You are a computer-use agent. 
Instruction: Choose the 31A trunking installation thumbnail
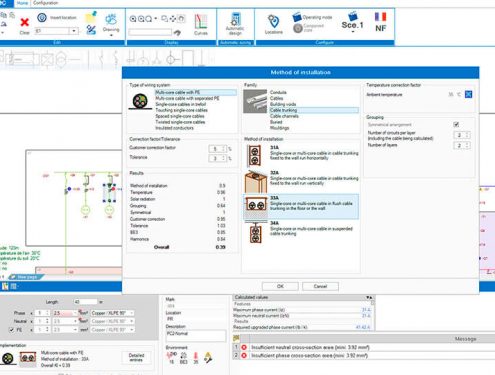[255, 156]
